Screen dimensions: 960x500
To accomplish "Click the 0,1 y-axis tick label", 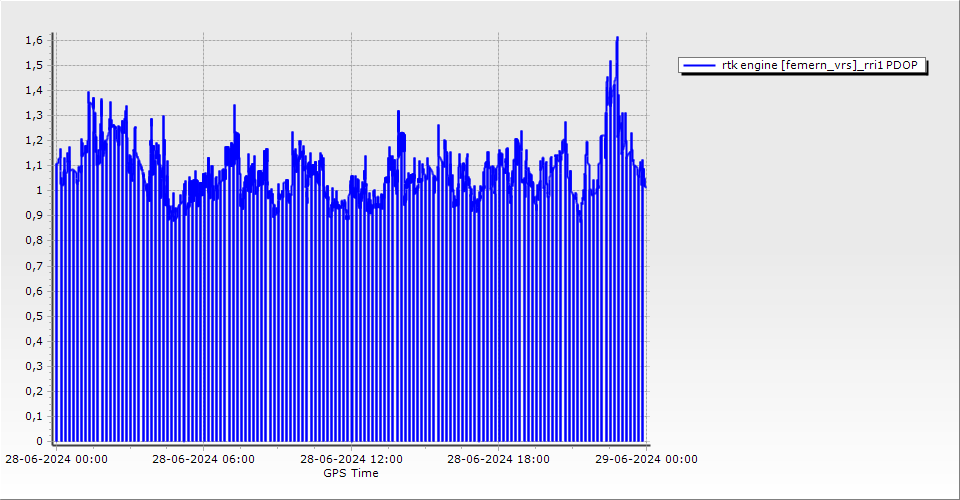I will click(34, 416).
